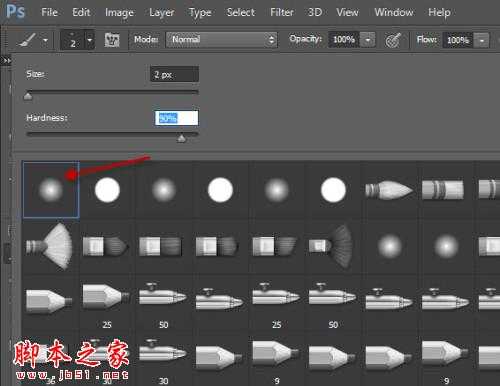Click the Photoshop Ps logo
This screenshot has height=386, width=500.
pyautogui.click(x=15, y=12)
